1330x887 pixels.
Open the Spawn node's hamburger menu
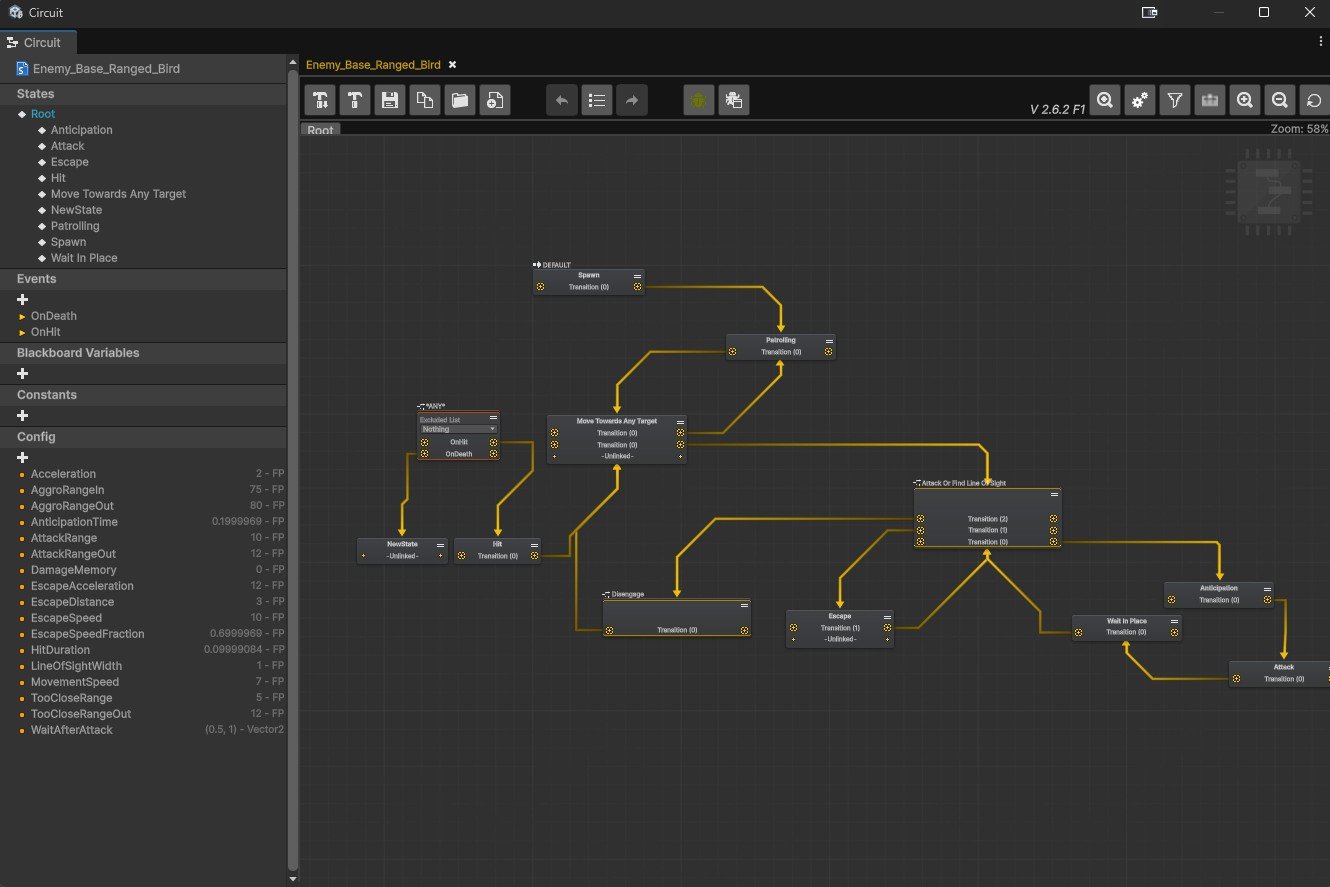[637, 275]
